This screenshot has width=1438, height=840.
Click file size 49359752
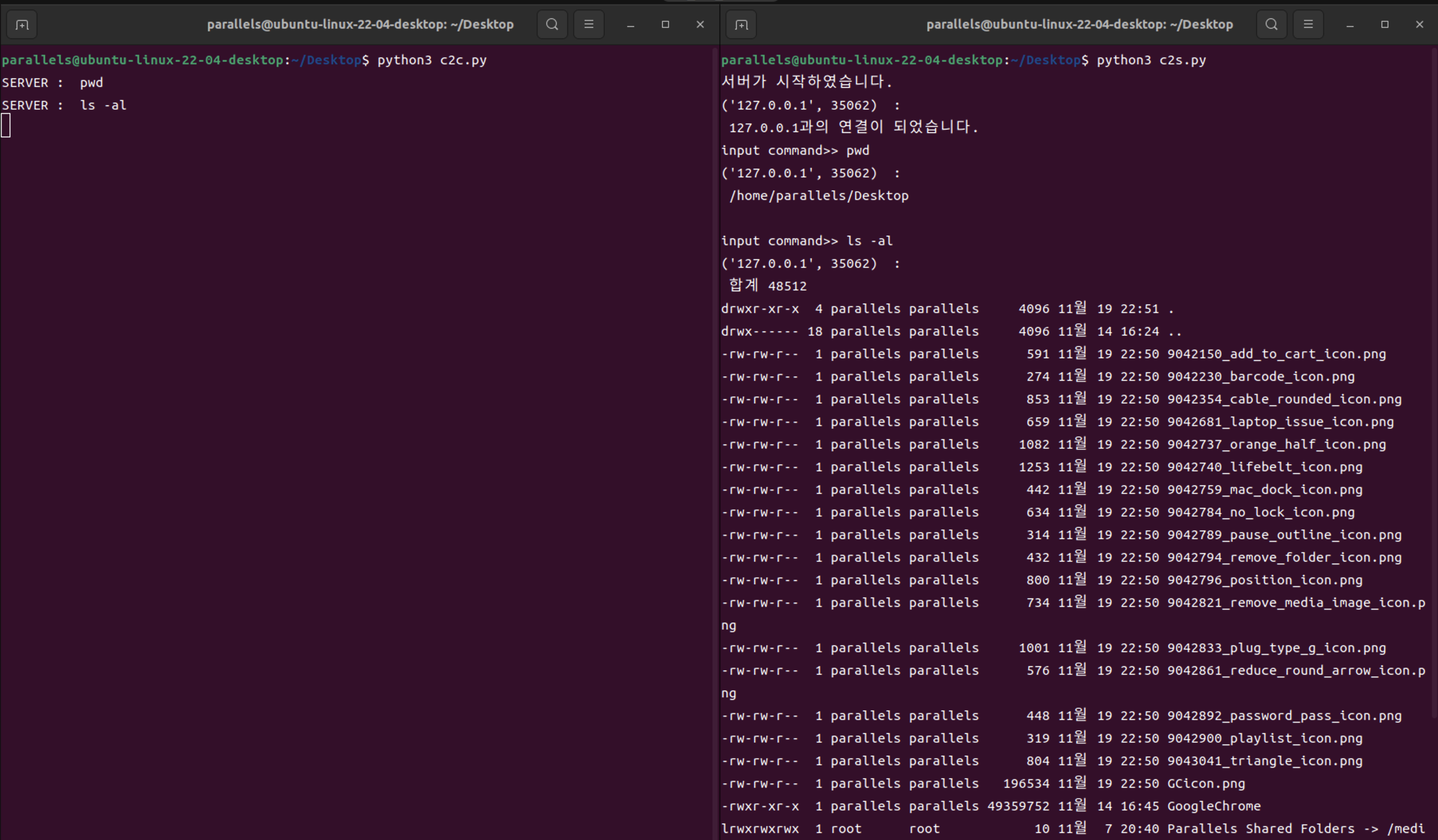click(1019, 807)
